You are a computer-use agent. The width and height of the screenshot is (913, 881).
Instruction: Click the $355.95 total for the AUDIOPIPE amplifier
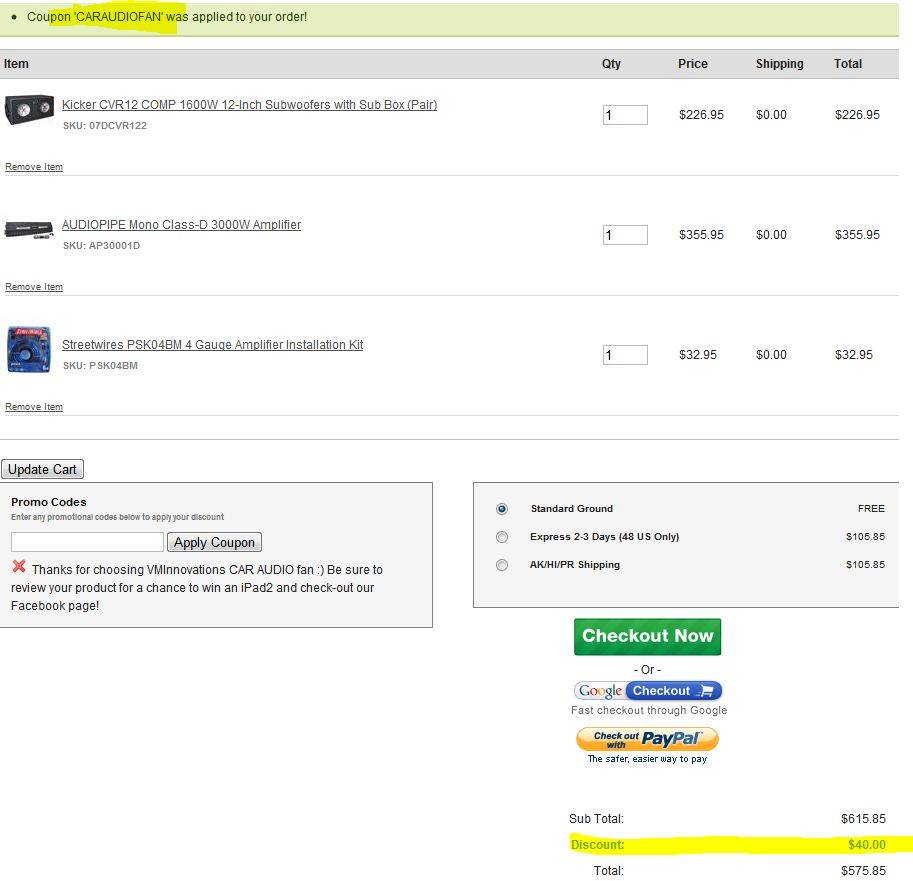pyautogui.click(x=857, y=235)
